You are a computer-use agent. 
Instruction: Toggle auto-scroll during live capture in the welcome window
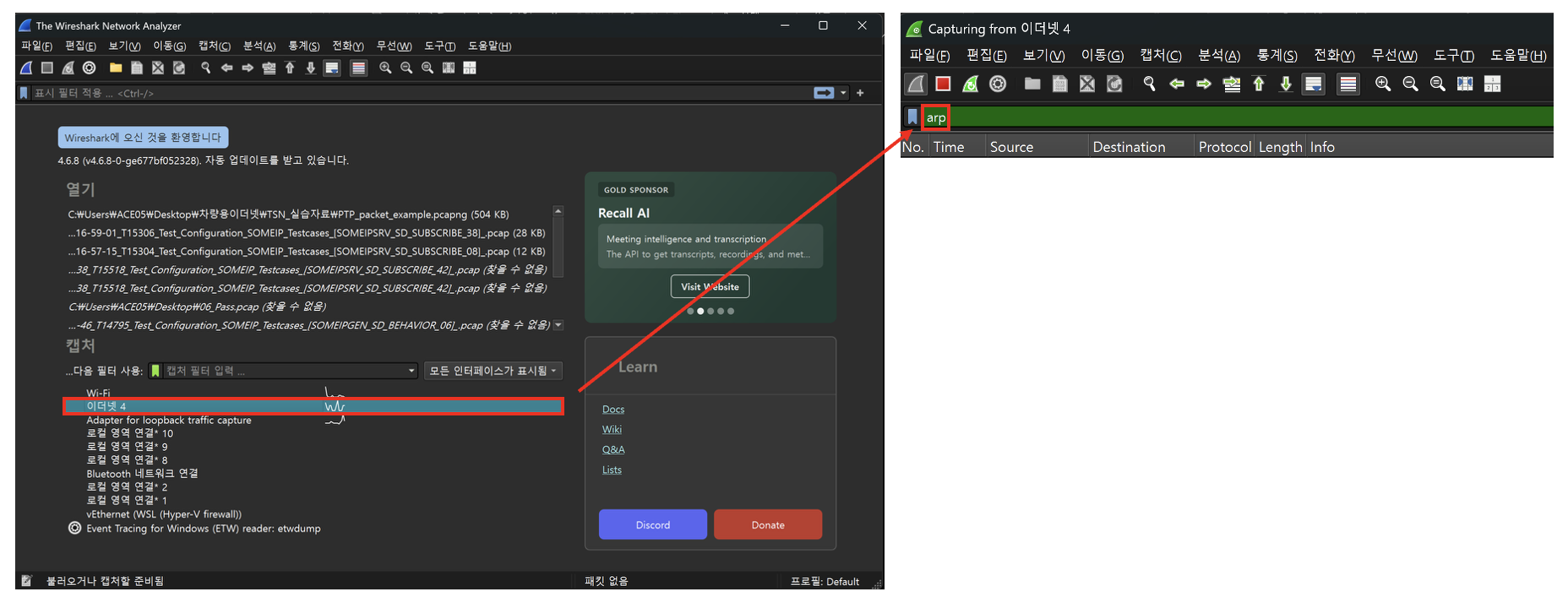(x=332, y=68)
